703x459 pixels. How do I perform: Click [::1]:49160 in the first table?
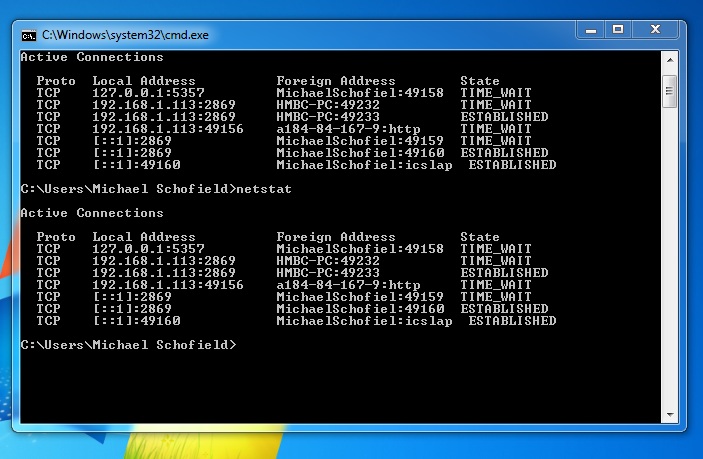137,165
